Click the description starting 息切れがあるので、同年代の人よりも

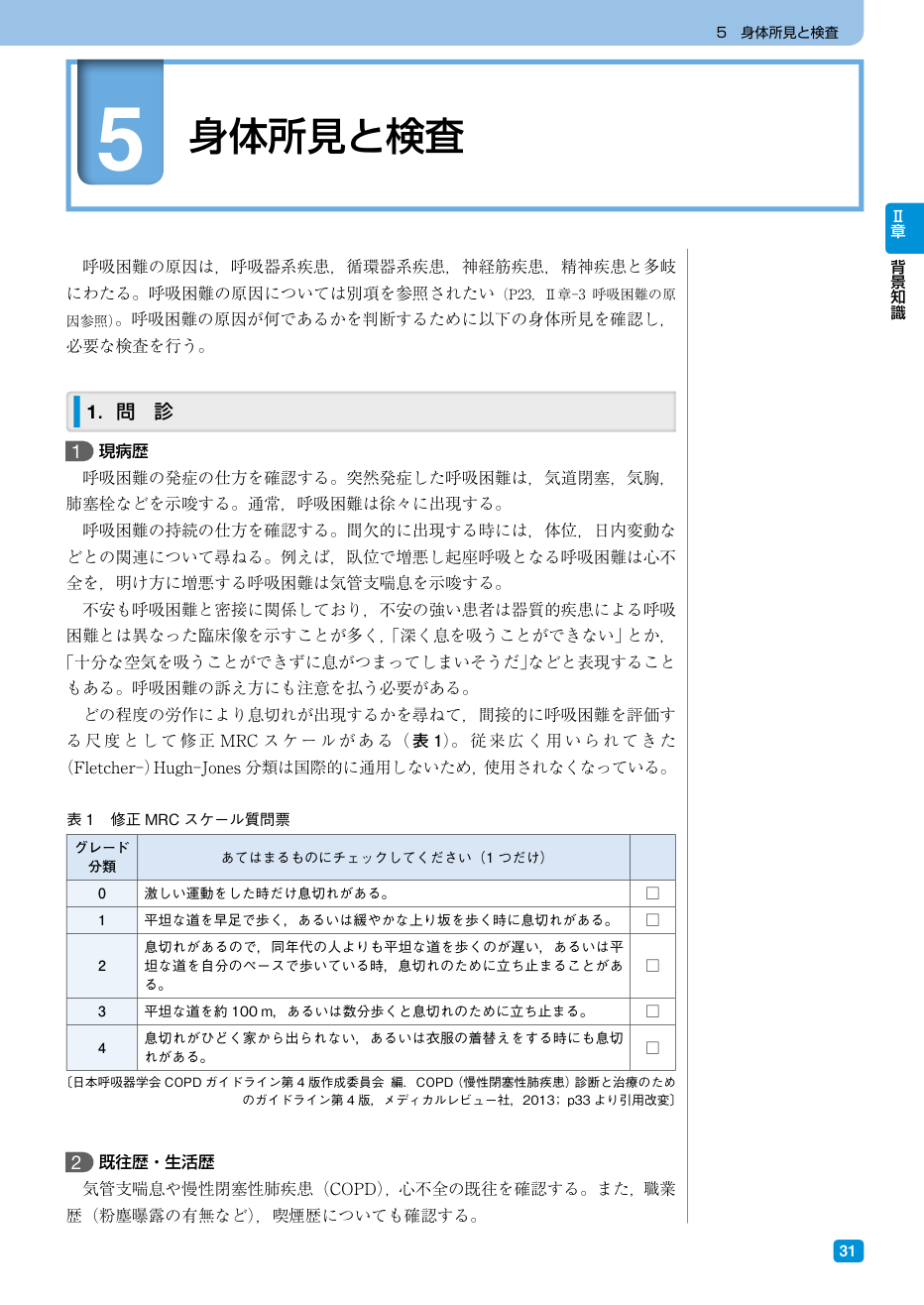click(x=385, y=965)
